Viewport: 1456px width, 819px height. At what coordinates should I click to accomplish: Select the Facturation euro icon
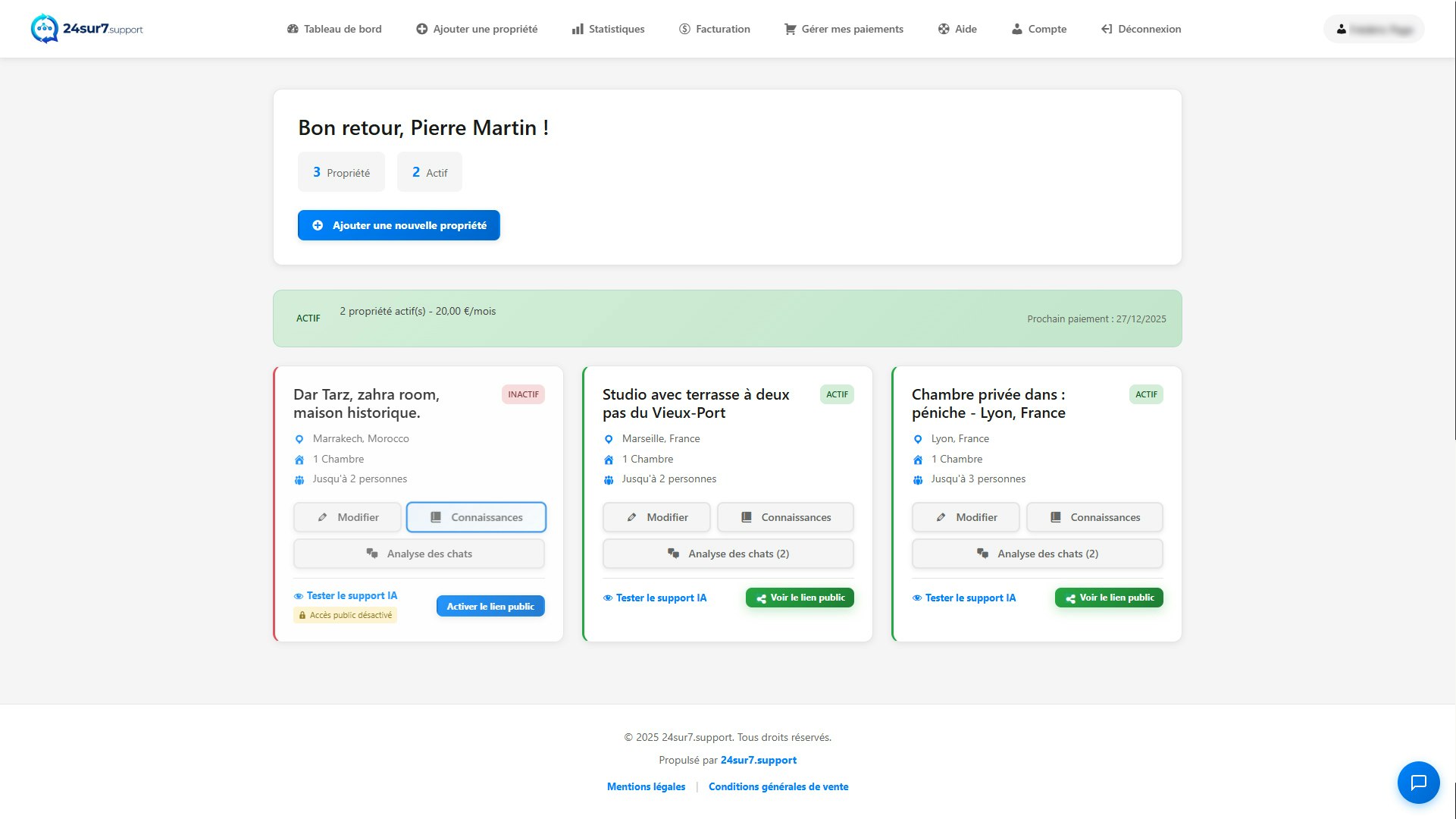click(684, 29)
